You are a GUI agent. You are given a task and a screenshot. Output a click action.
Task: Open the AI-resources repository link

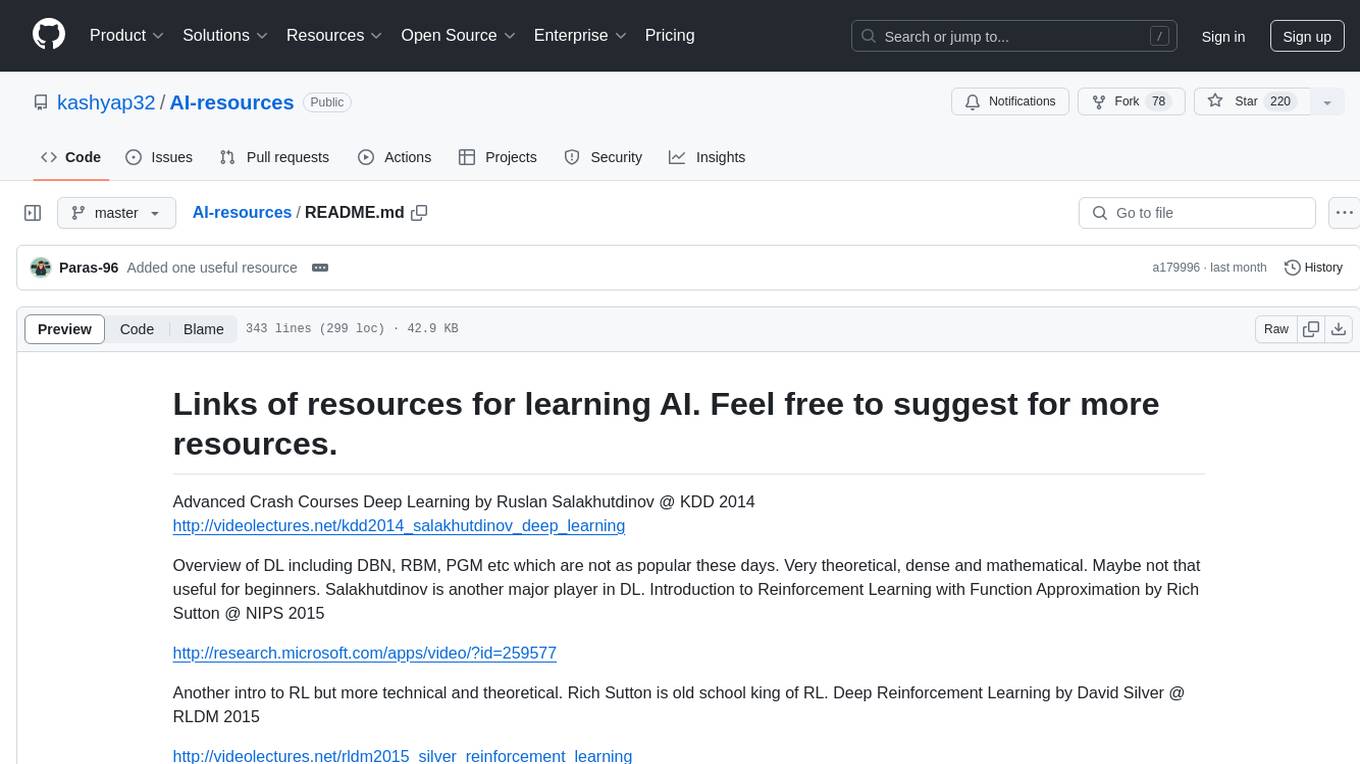coord(232,102)
